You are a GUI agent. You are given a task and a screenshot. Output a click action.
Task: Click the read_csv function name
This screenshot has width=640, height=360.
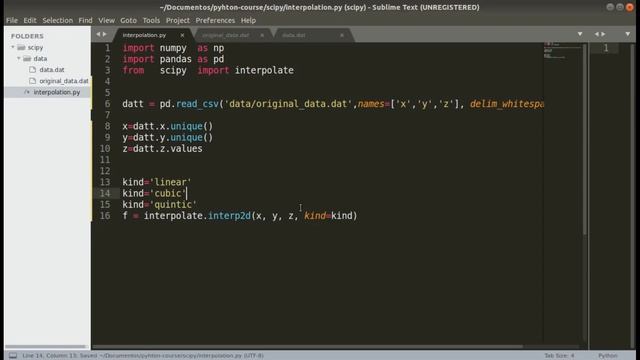(197, 104)
